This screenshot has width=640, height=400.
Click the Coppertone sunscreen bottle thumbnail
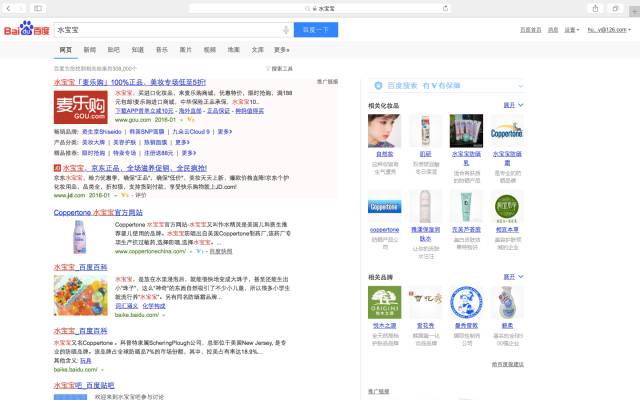point(79,237)
